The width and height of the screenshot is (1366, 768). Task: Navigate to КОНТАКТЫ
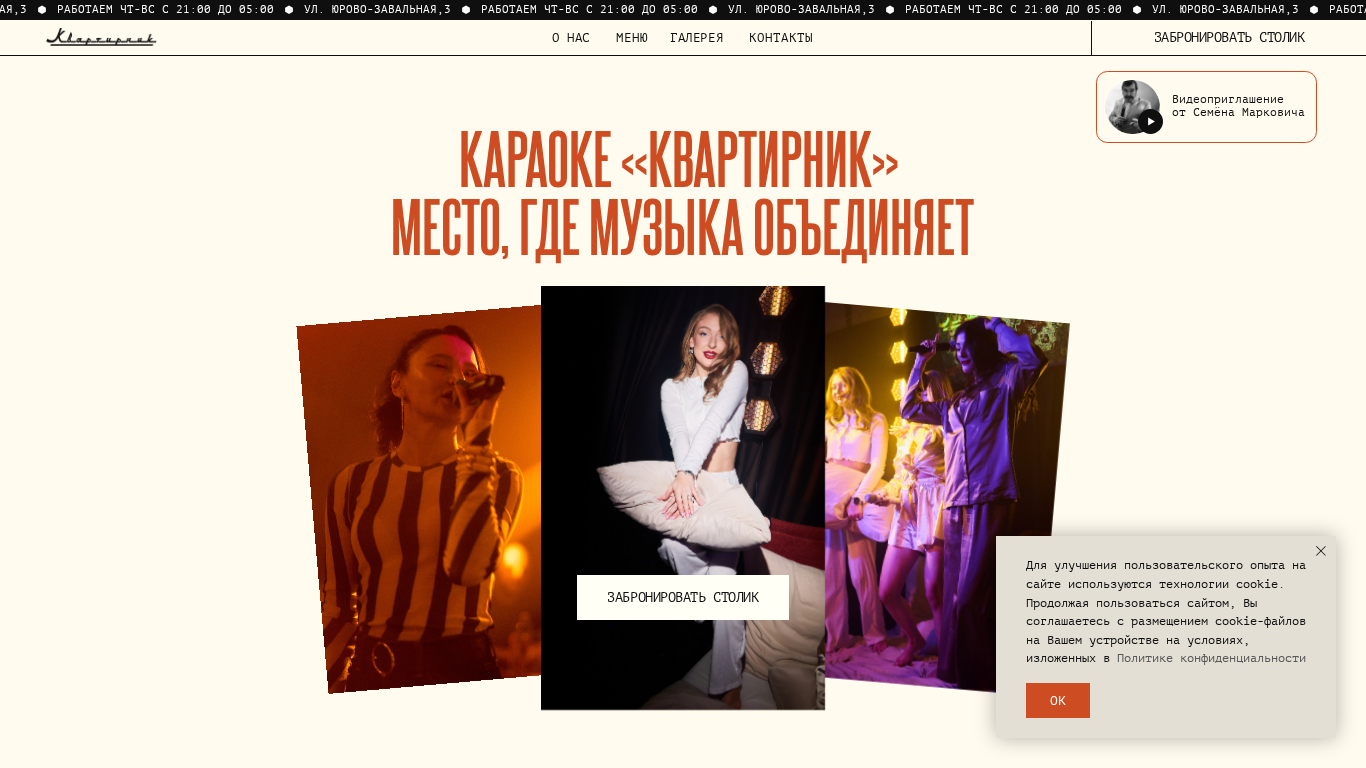(x=781, y=38)
